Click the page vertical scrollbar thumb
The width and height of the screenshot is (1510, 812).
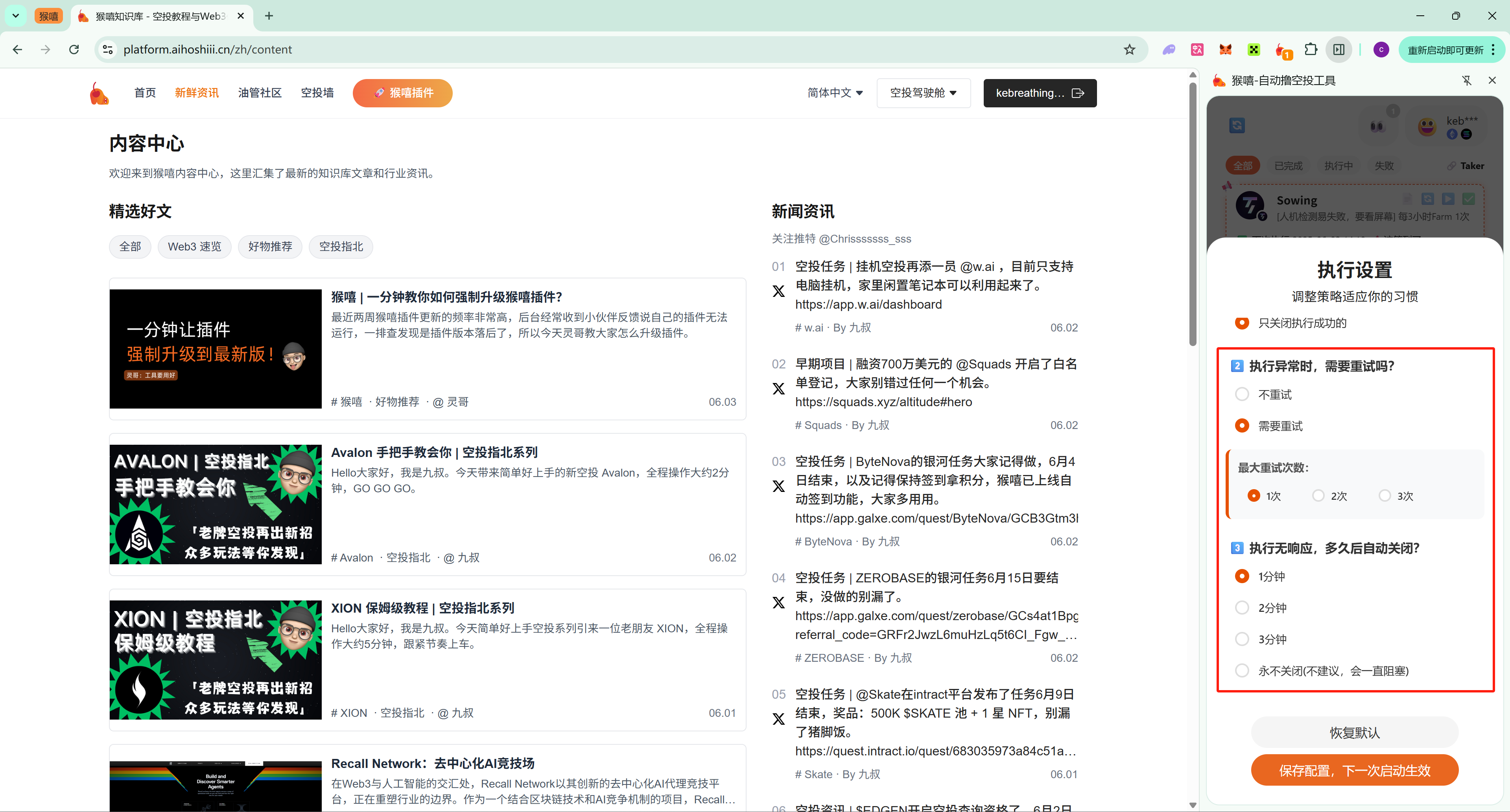coord(1192,214)
